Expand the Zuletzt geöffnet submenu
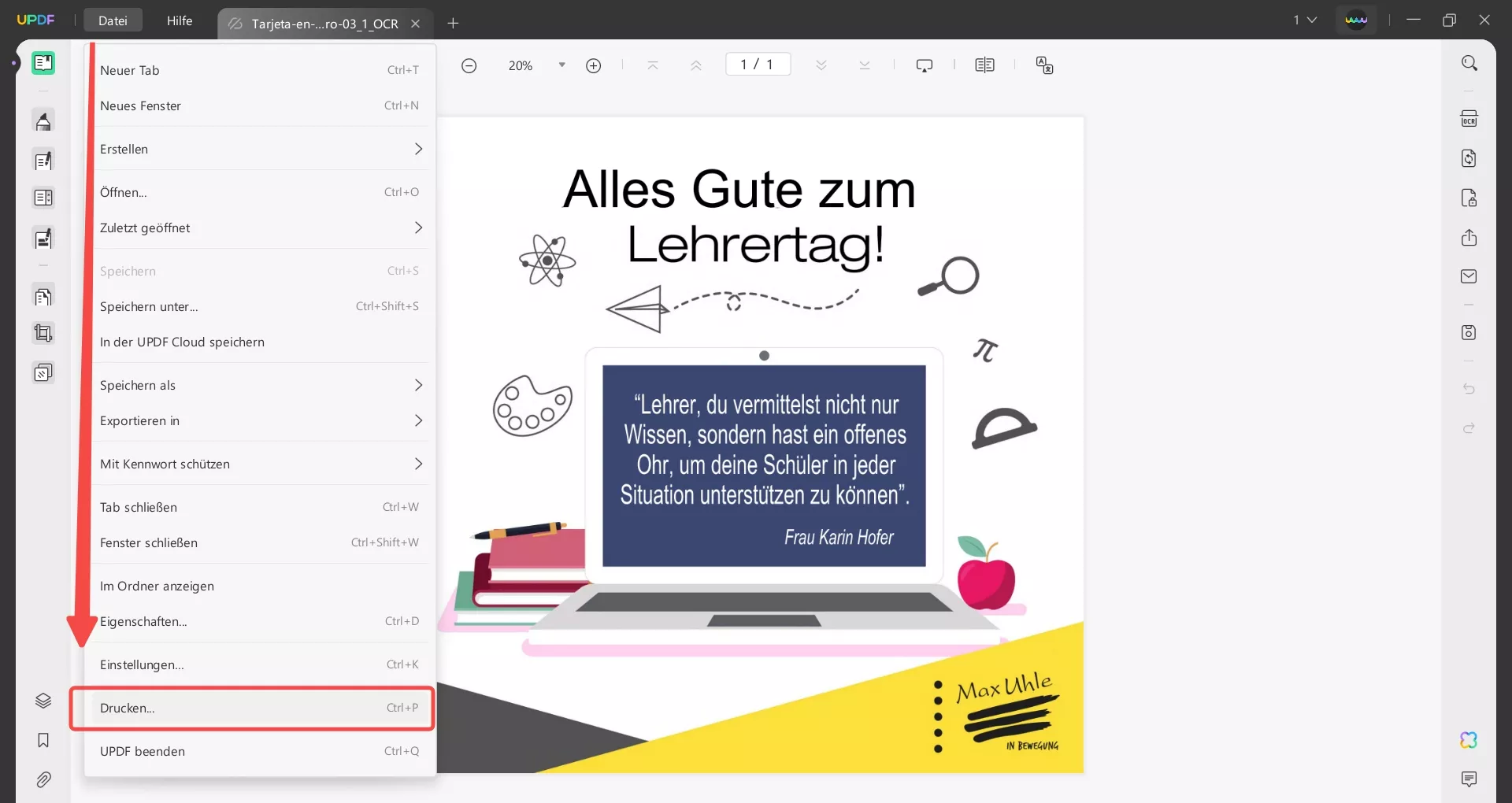The image size is (1512, 803). [x=260, y=228]
